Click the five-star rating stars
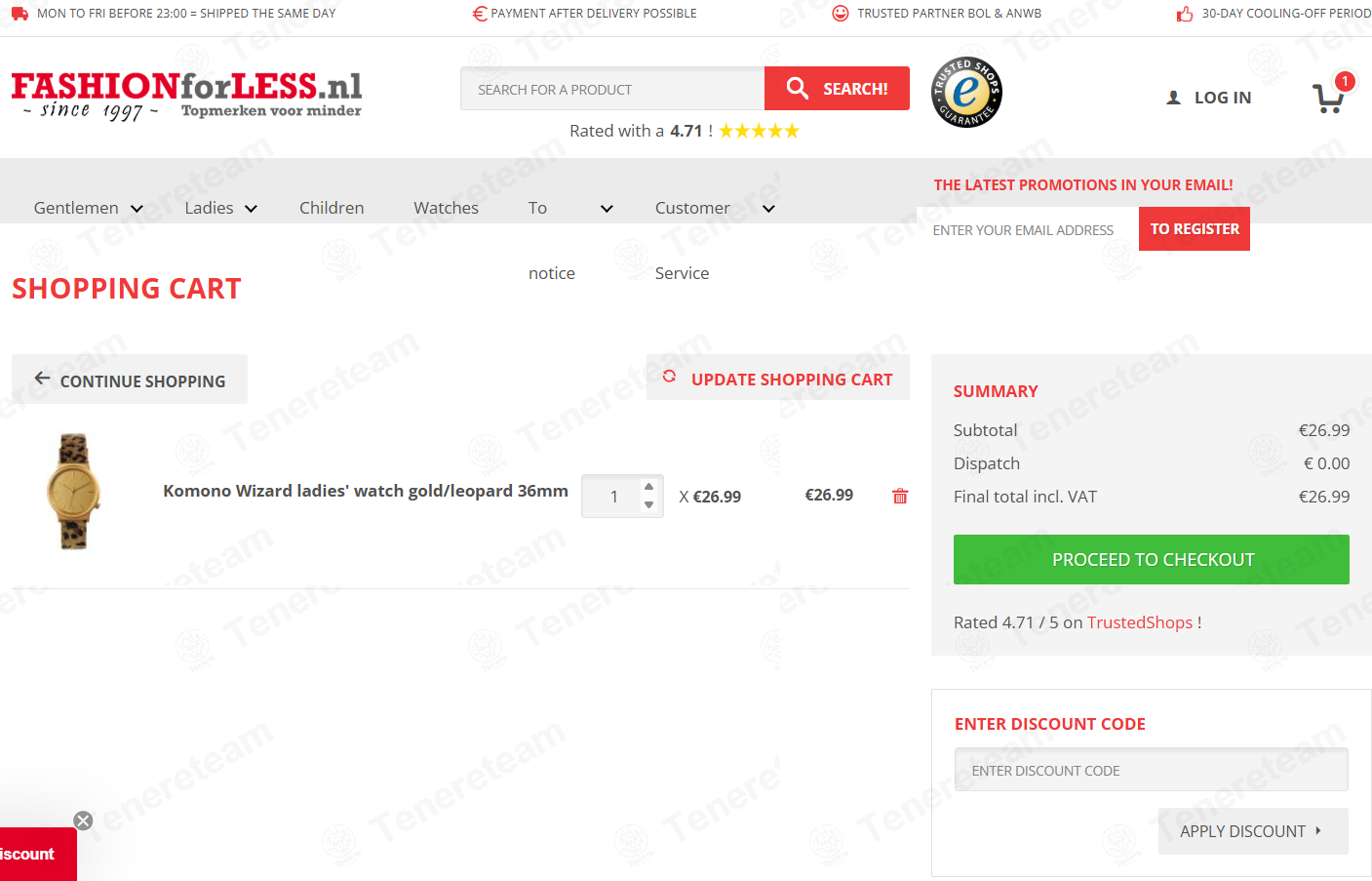This screenshot has width=1372, height=881. click(760, 131)
